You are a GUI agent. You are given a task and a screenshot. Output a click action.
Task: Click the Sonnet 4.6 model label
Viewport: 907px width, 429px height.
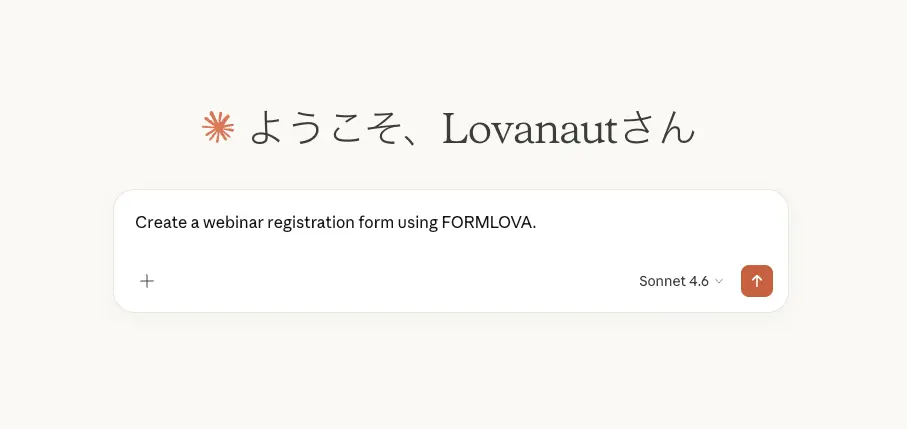(x=673, y=281)
